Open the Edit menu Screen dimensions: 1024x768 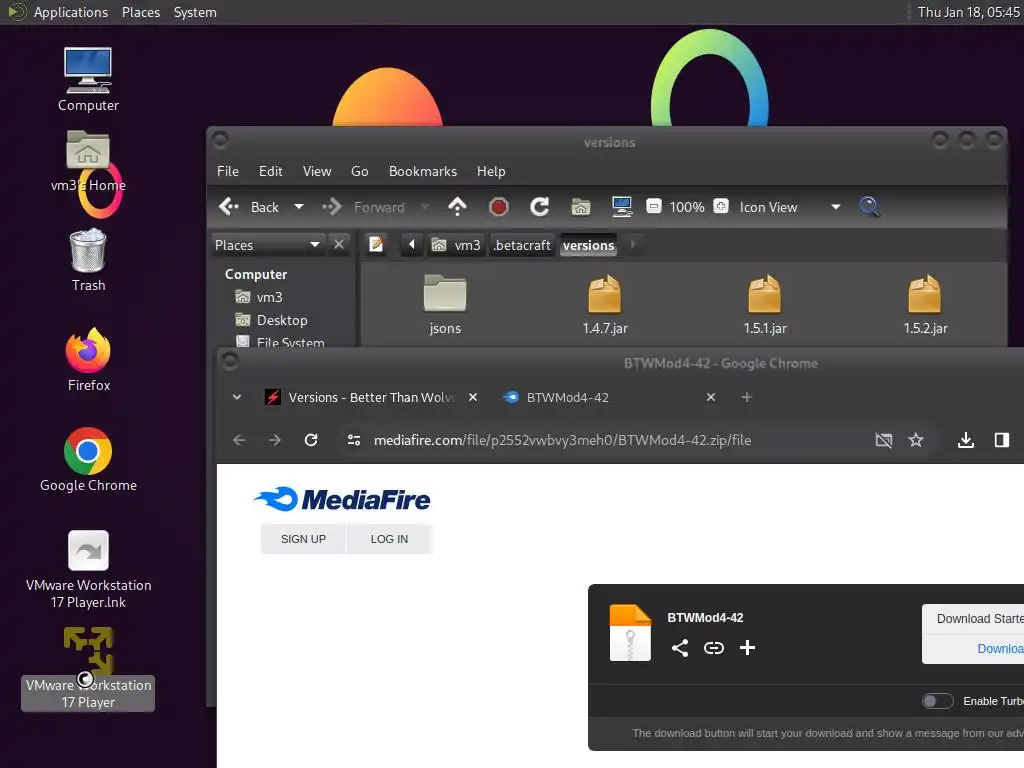tap(270, 171)
